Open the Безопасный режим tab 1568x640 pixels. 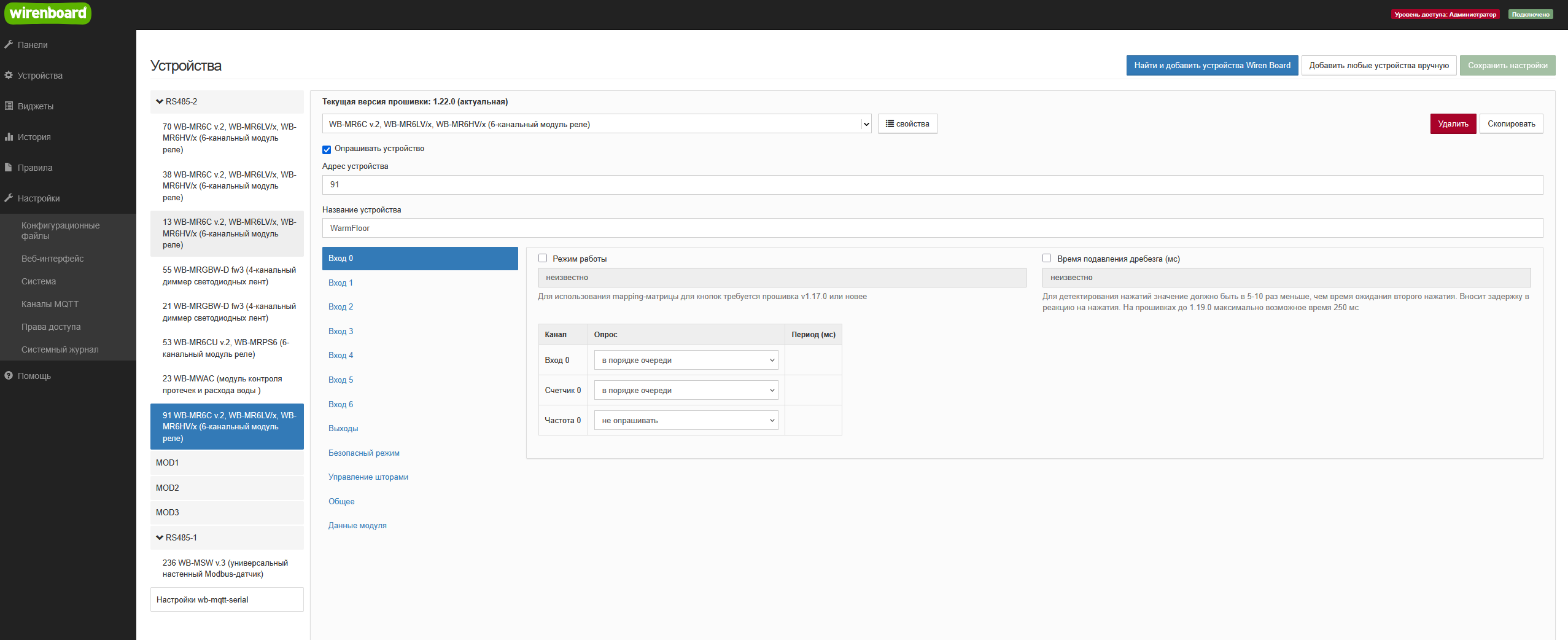click(x=363, y=453)
